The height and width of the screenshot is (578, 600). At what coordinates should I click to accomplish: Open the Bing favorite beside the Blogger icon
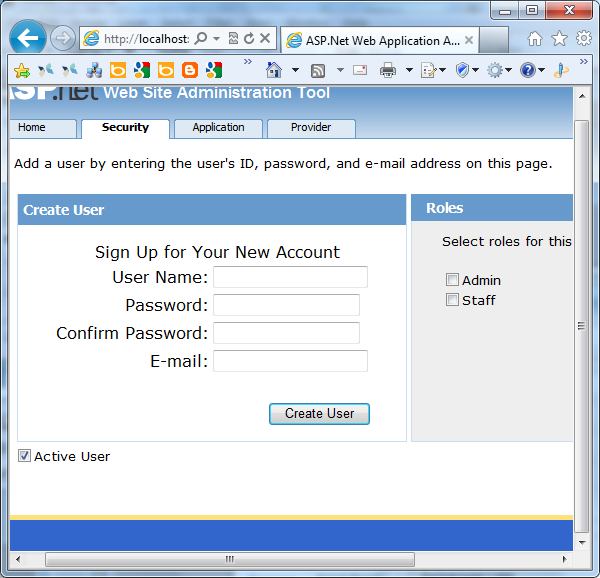[166, 70]
